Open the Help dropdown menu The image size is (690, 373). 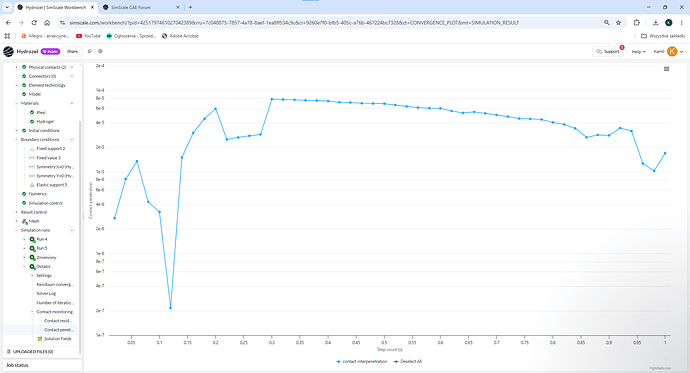click(639, 51)
